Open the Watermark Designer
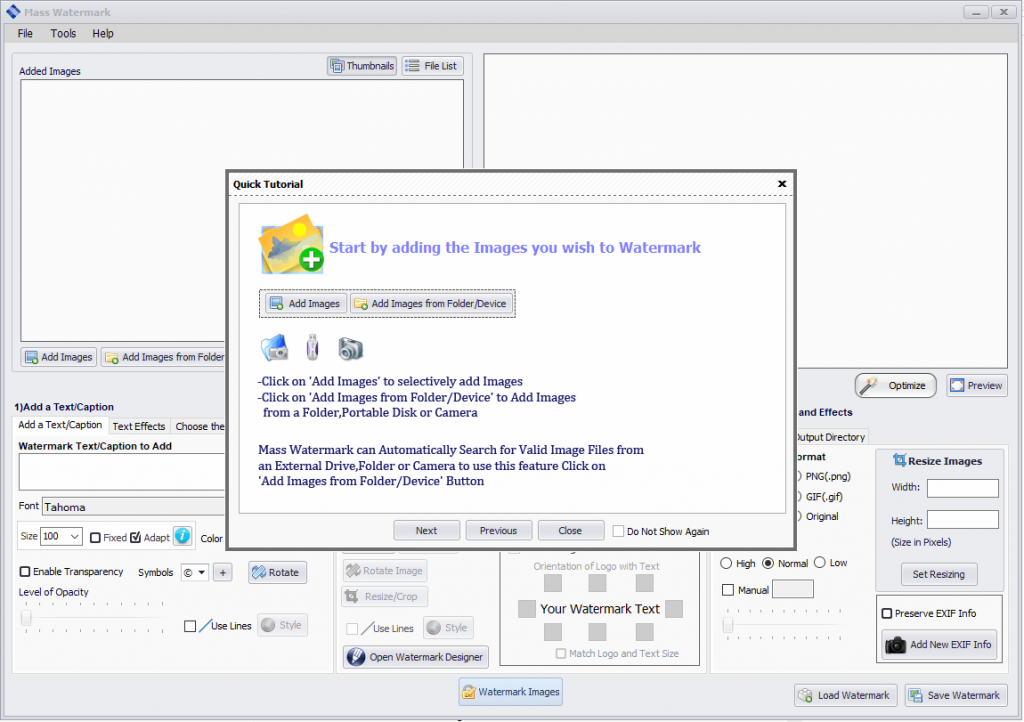Screen dimensions: 1024x722 [x=415, y=657]
